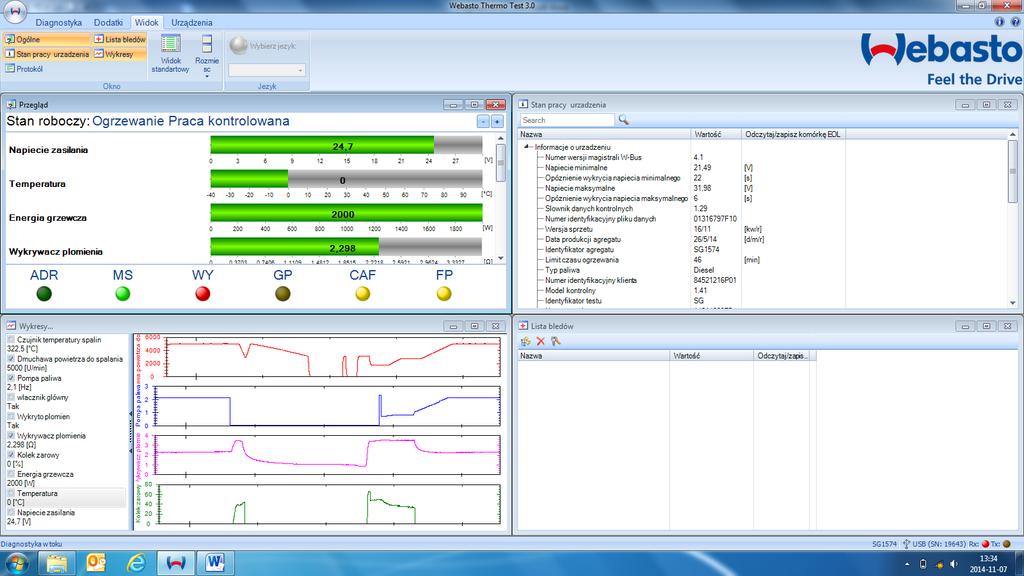Open File Explorer from the taskbar
This screenshot has height=576, width=1024.
tap(57, 563)
